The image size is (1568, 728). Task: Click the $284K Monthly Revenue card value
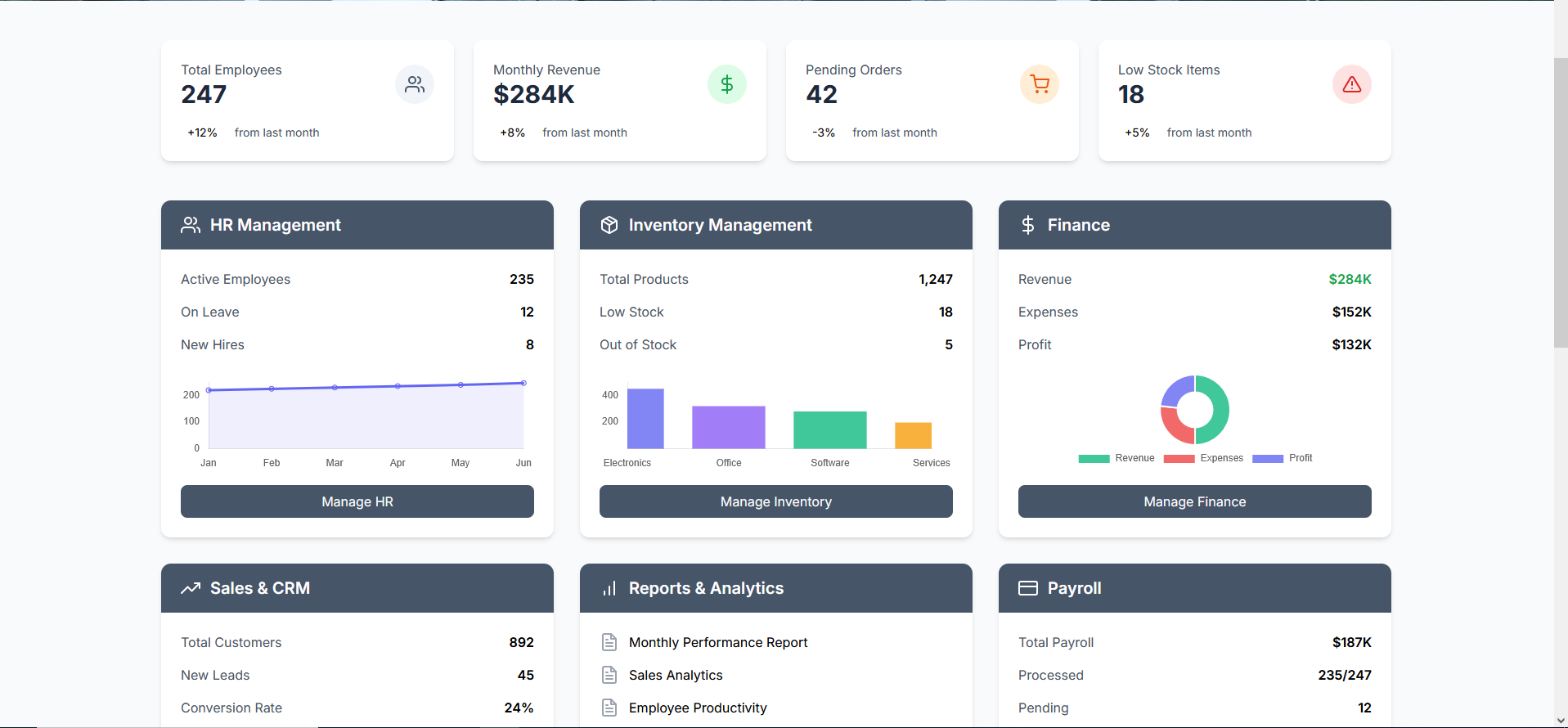click(x=534, y=95)
